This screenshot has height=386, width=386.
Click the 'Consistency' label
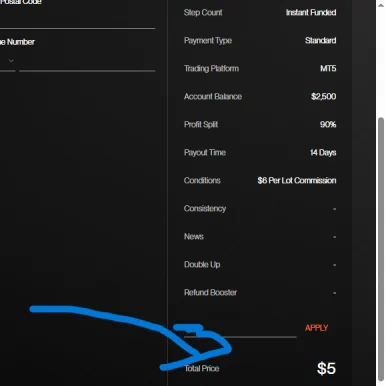coord(205,209)
